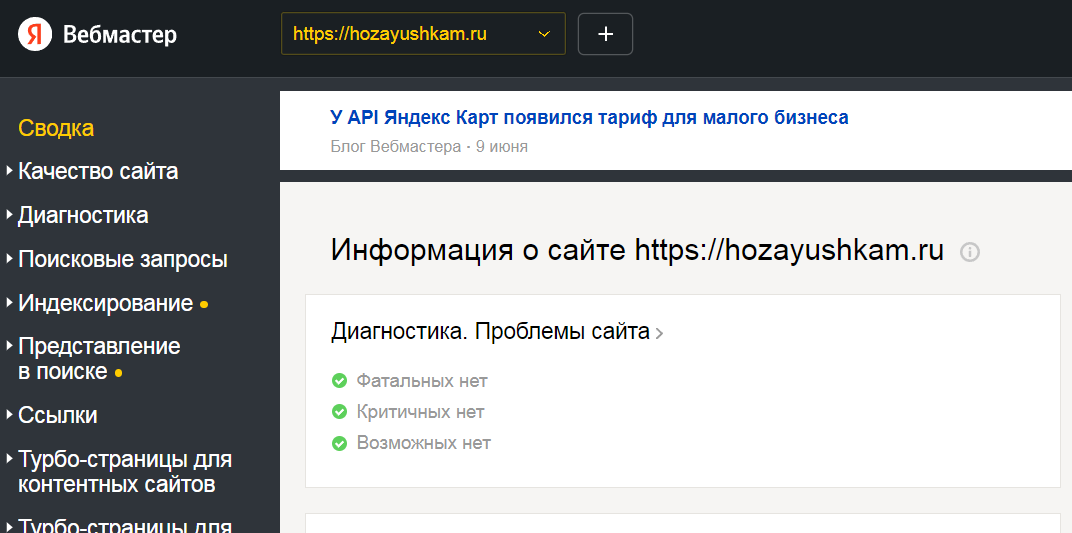The width and height of the screenshot is (1072, 533).
Task: Open news about API Яндекс Карт тариф
Action: (x=589, y=117)
